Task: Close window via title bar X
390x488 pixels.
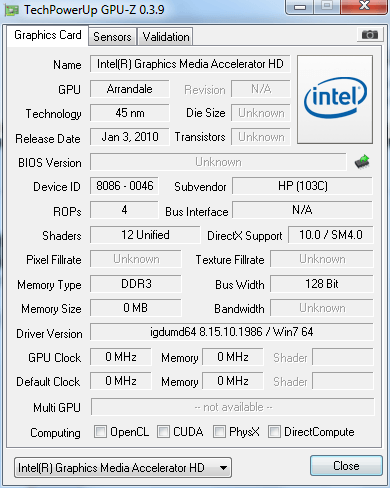Action: tap(364, 6)
